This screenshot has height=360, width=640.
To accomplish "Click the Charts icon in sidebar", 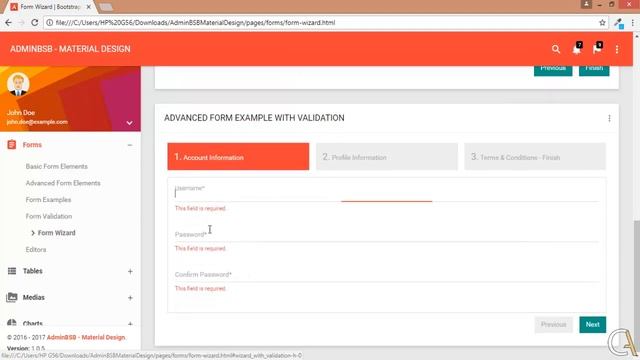I will pos(12,323).
